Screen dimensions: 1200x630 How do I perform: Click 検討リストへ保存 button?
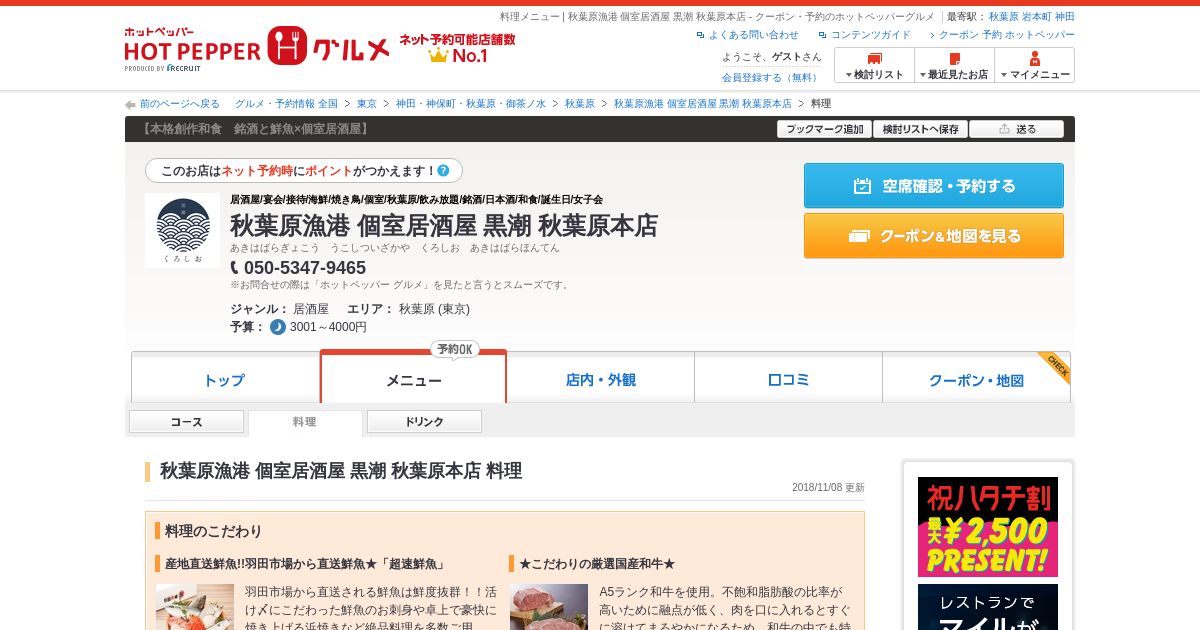click(x=921, y=129)
